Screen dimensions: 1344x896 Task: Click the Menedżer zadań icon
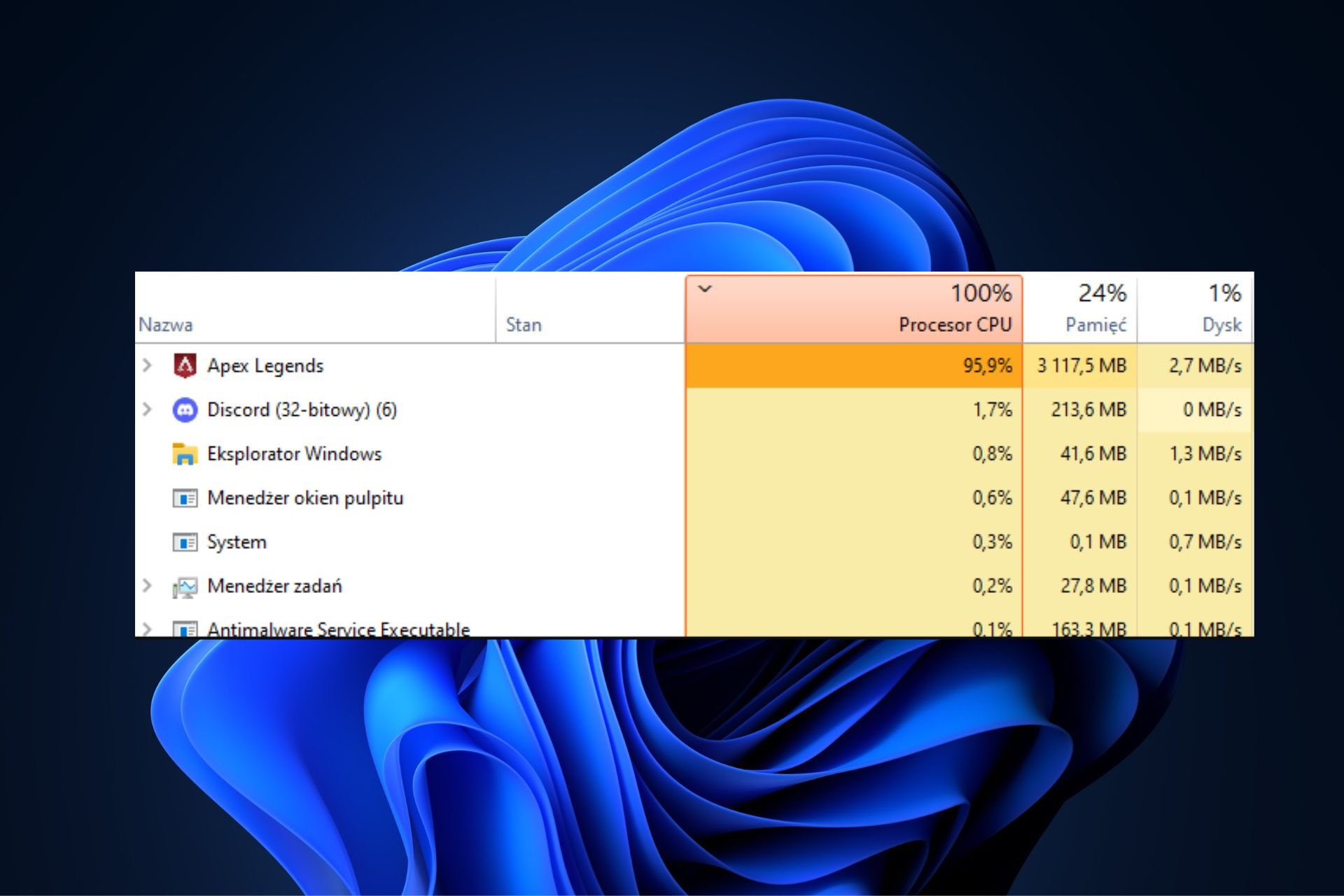[185, 587]
